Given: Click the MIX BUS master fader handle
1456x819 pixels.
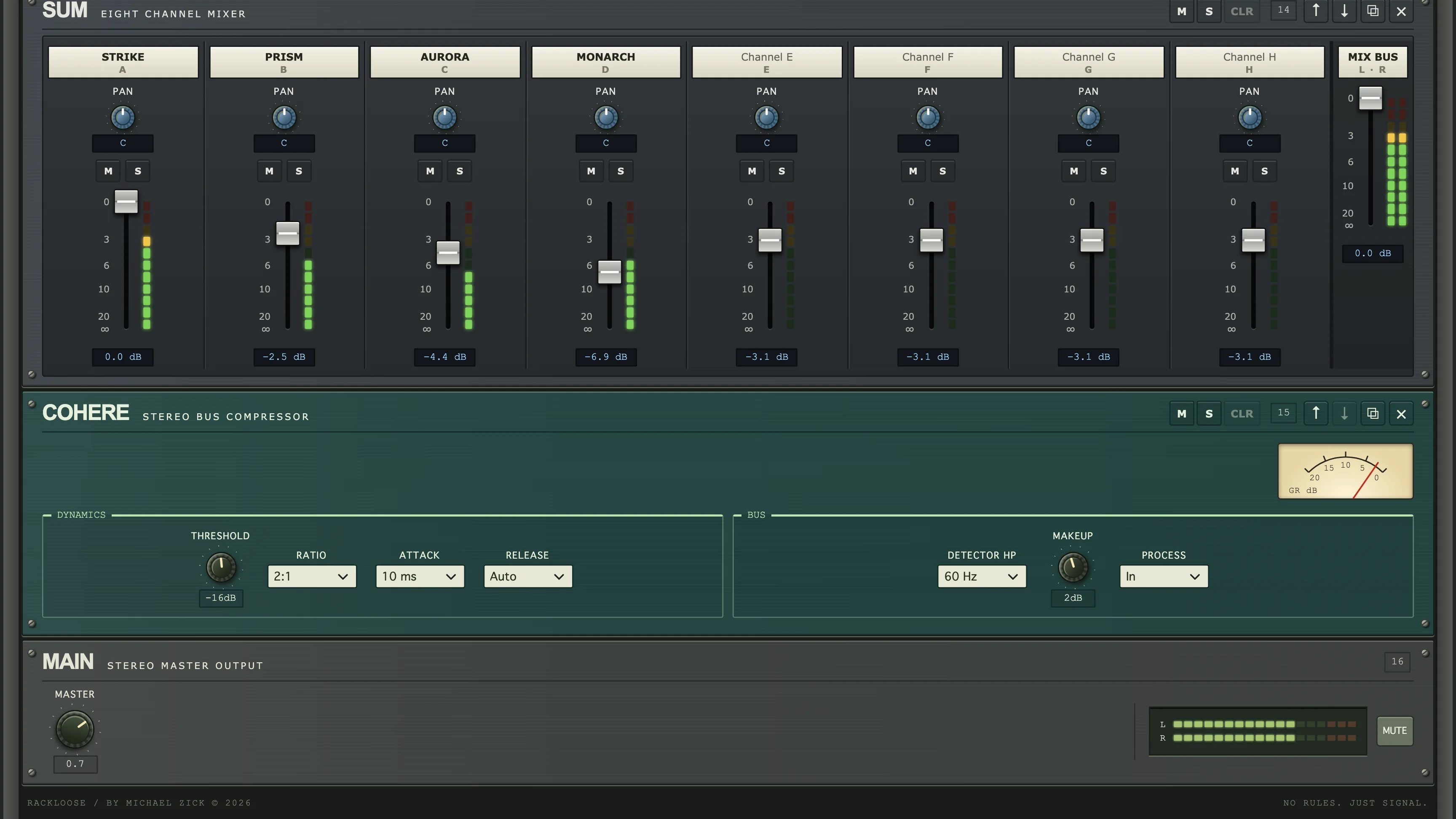Looking at the screenshot, I should click(1370, 98).
